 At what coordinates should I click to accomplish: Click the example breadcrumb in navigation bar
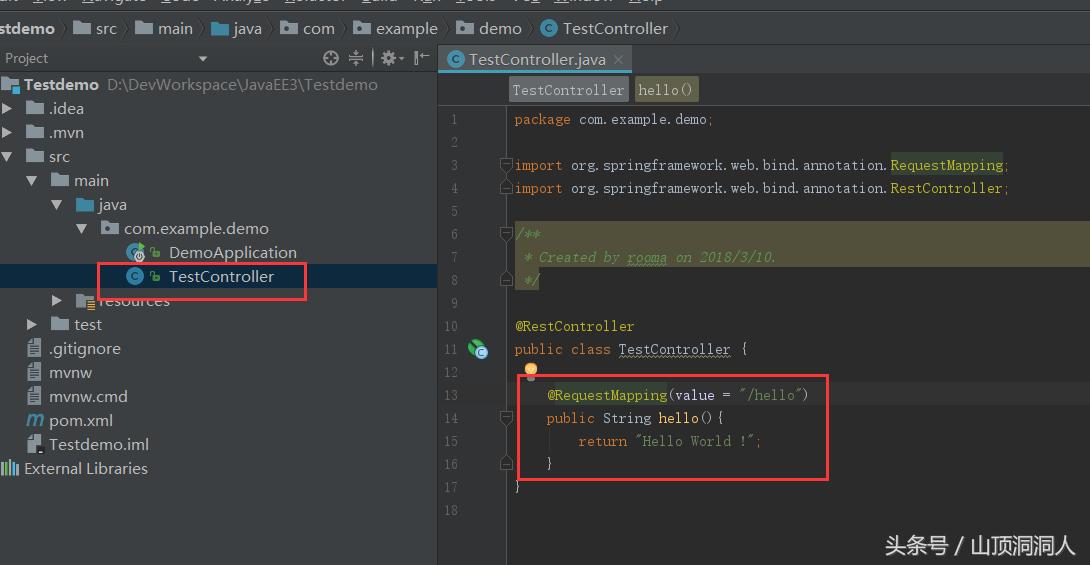click(396, 28)
